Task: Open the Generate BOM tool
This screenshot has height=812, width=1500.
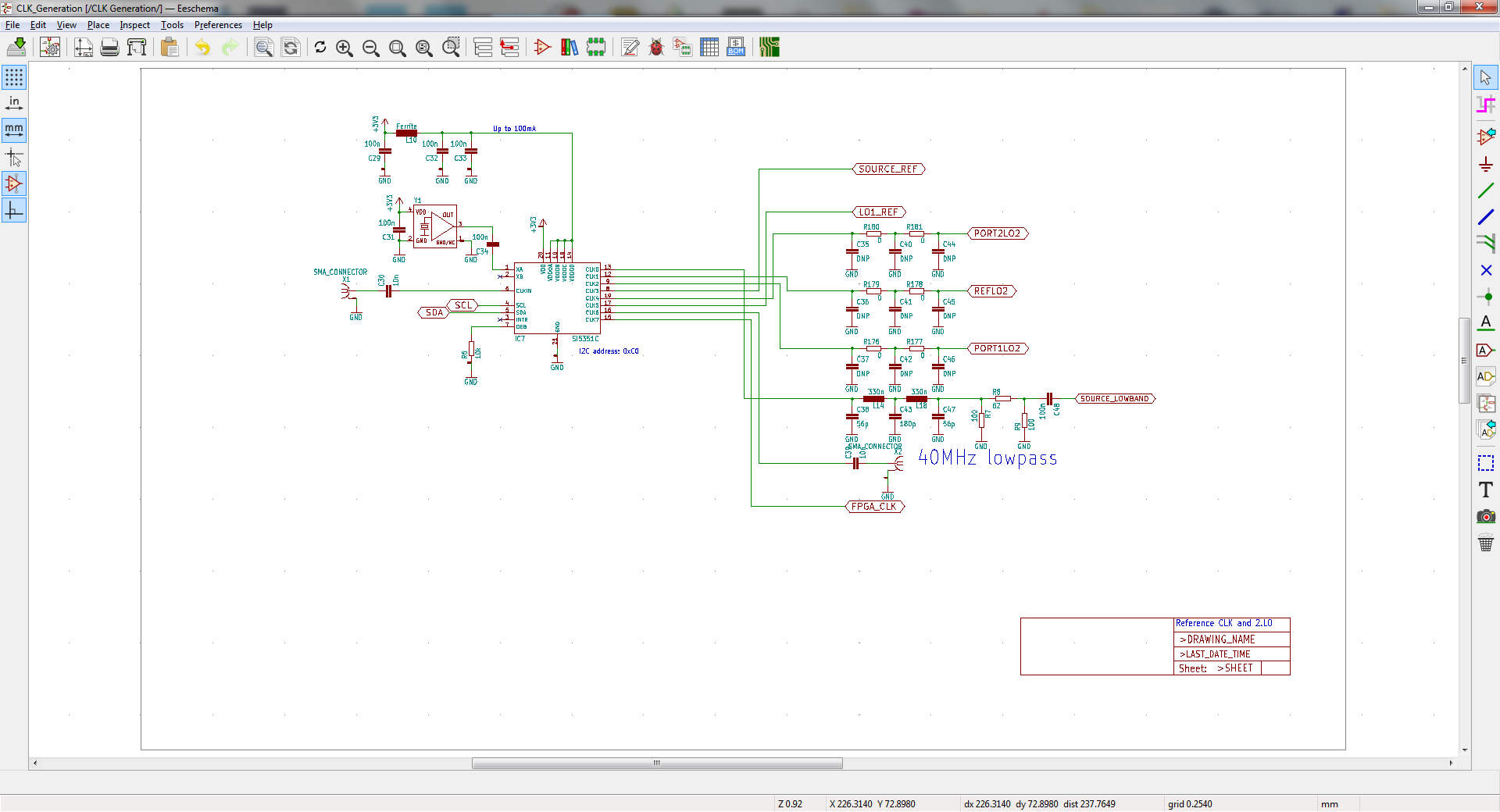Action: click(x=735, y=47)
